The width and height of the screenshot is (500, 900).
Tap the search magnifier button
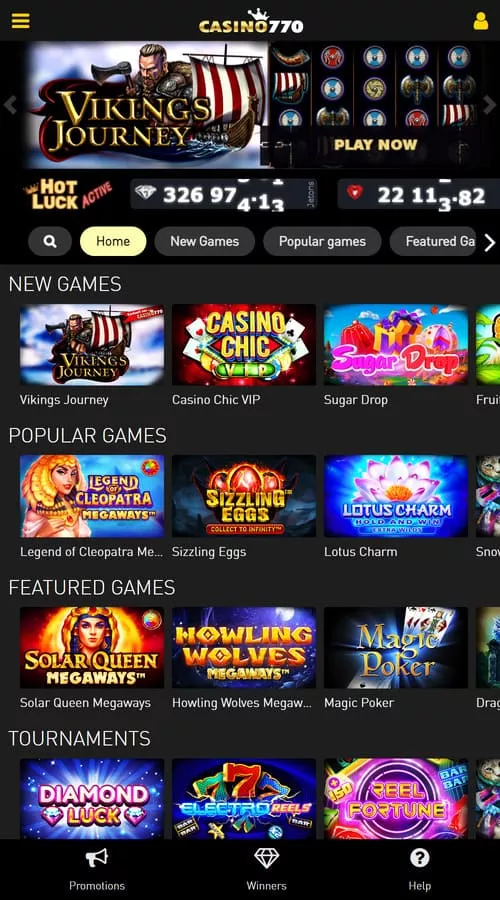[50, 241]
